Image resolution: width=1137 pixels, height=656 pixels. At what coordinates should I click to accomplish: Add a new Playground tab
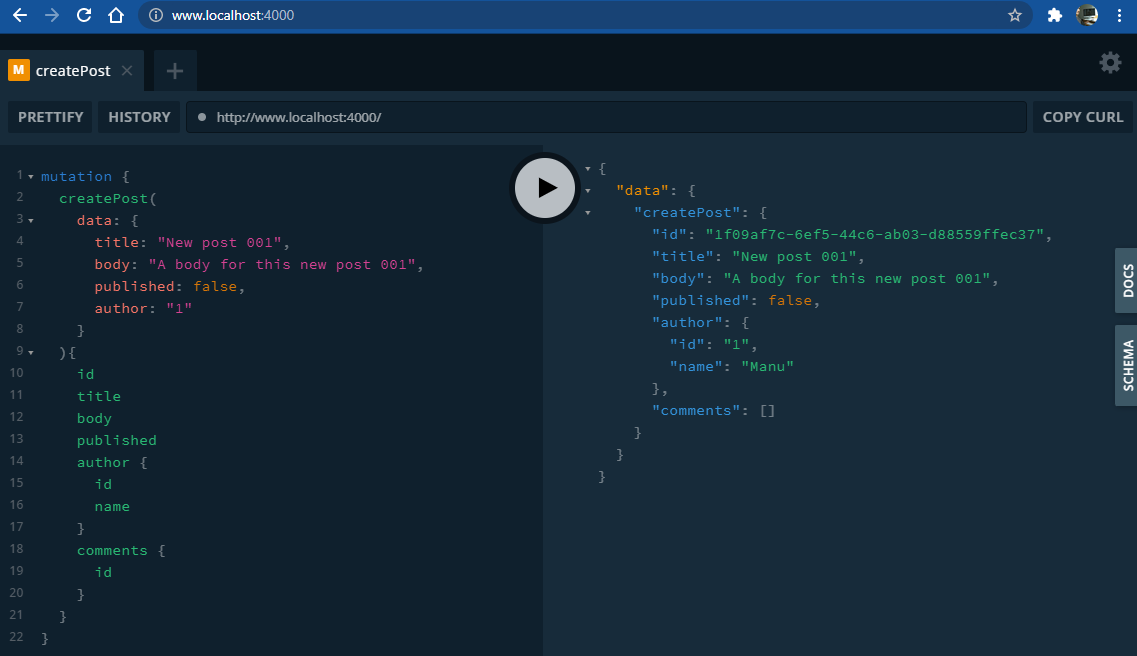[x=175, y=70]
